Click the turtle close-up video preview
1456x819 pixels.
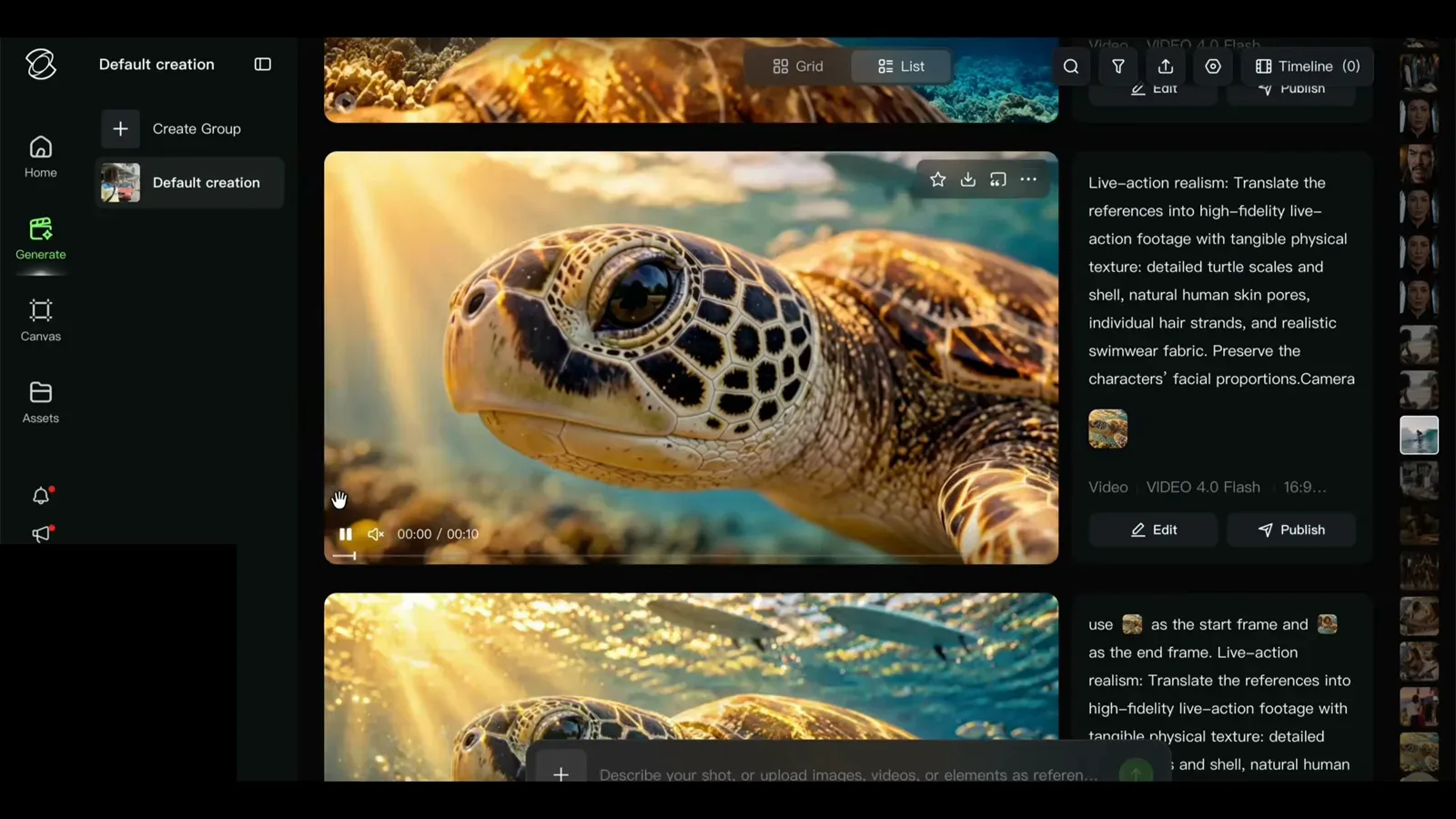(x=692, y=358)
